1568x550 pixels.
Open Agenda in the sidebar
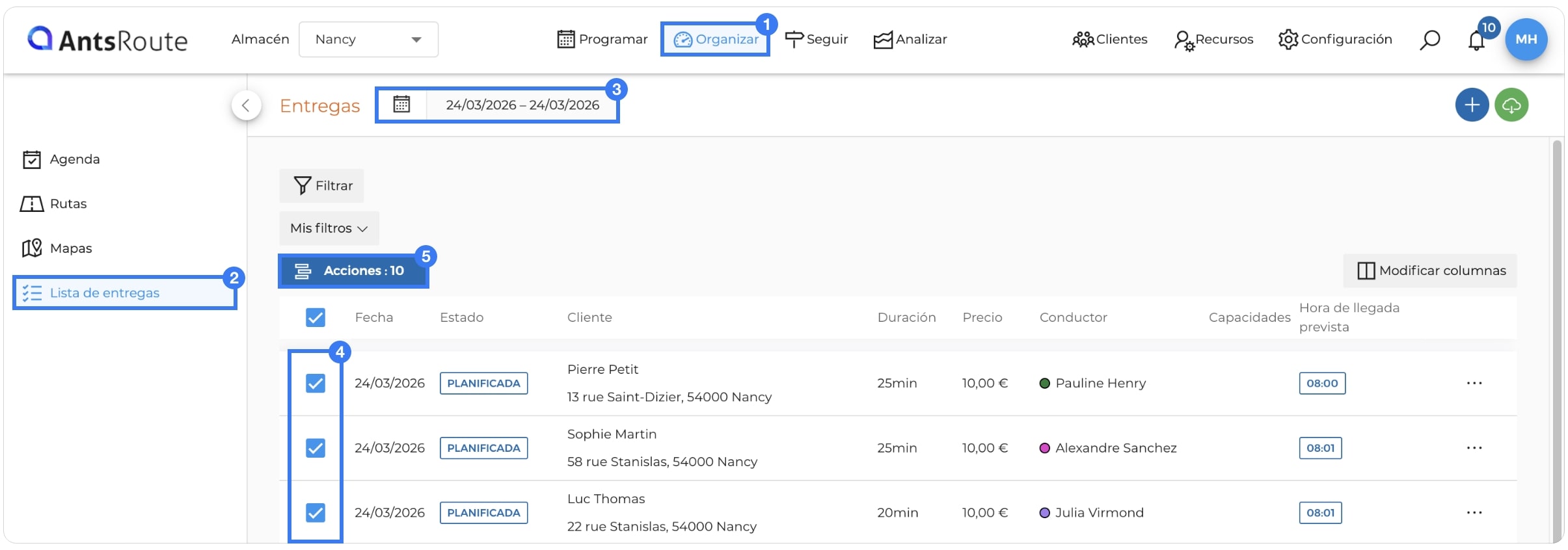pyautogui.click(x=61, y=159)
